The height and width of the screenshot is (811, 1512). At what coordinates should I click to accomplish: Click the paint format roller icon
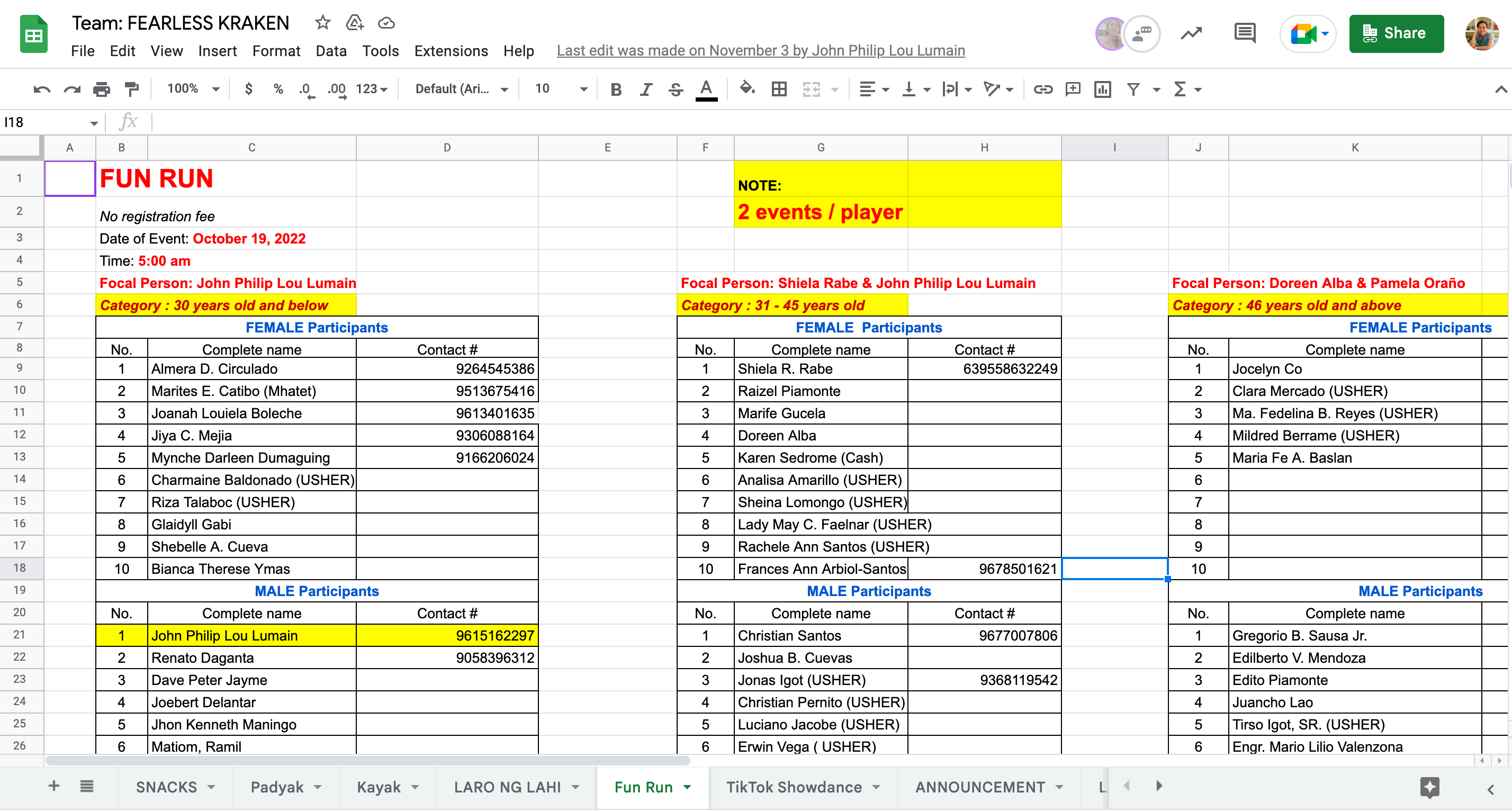click(131, 89)
